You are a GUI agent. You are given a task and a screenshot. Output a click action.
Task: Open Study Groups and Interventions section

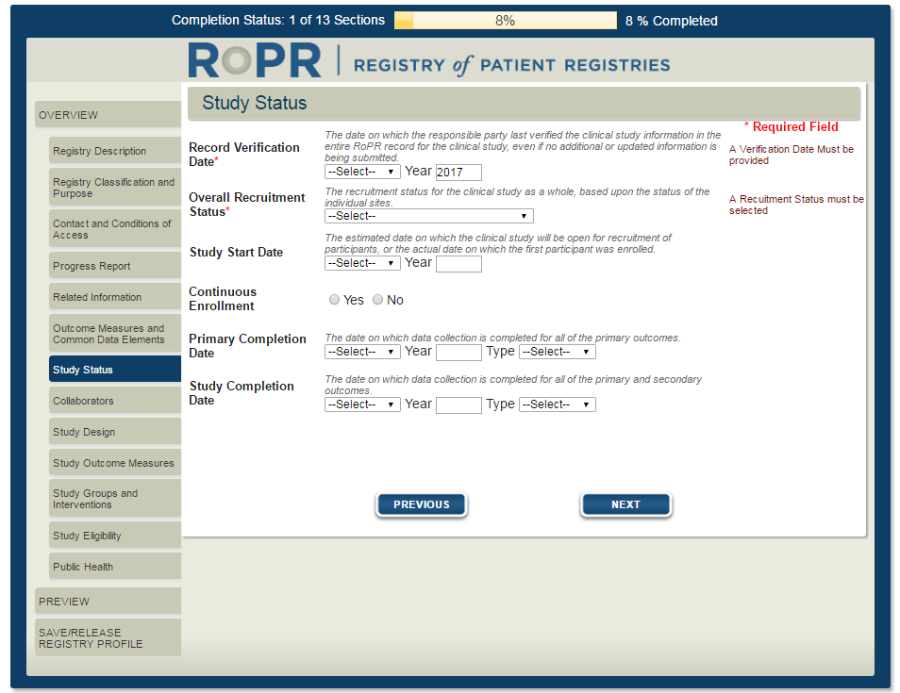pos(115,499)
